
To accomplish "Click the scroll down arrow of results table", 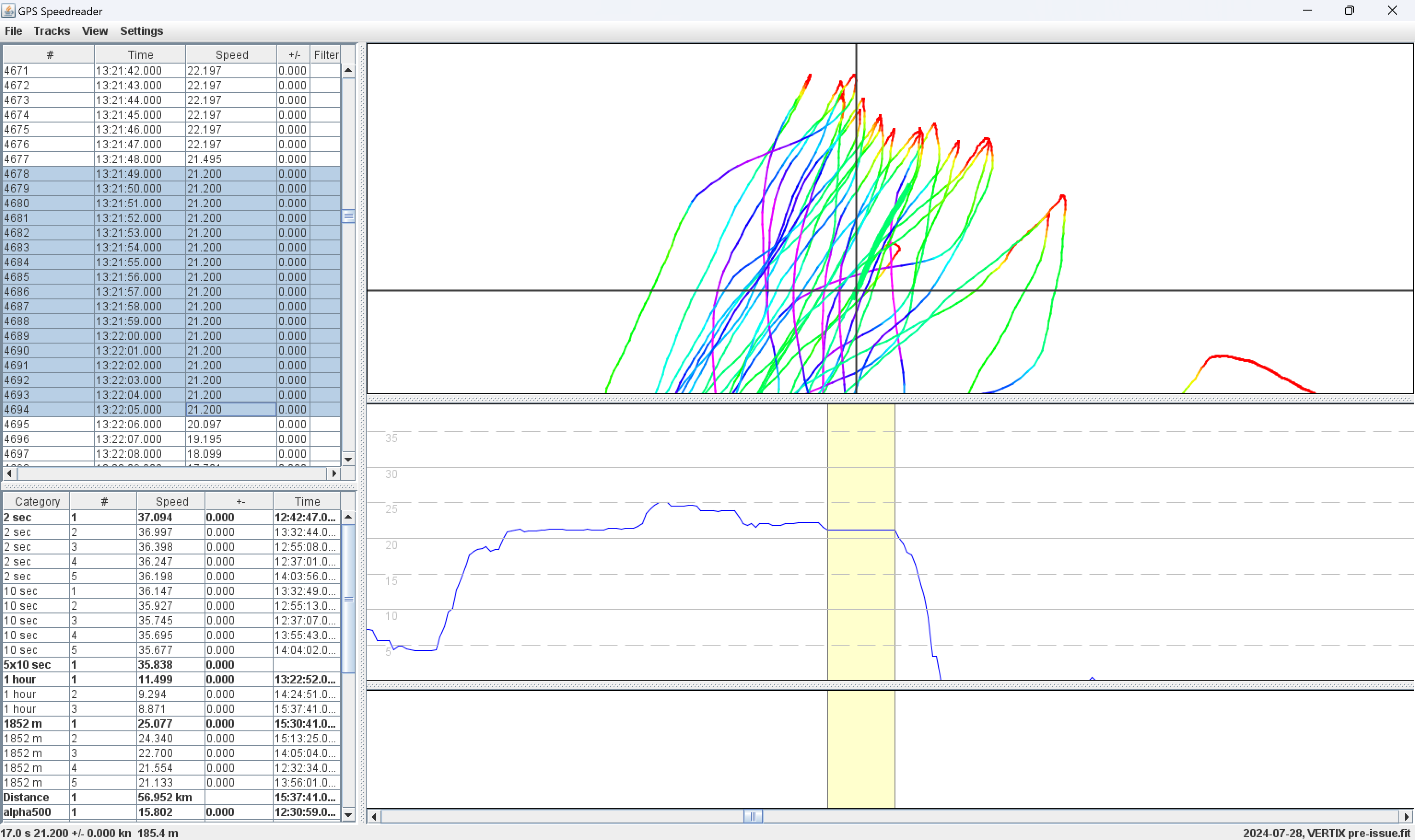I will point(348,815).
